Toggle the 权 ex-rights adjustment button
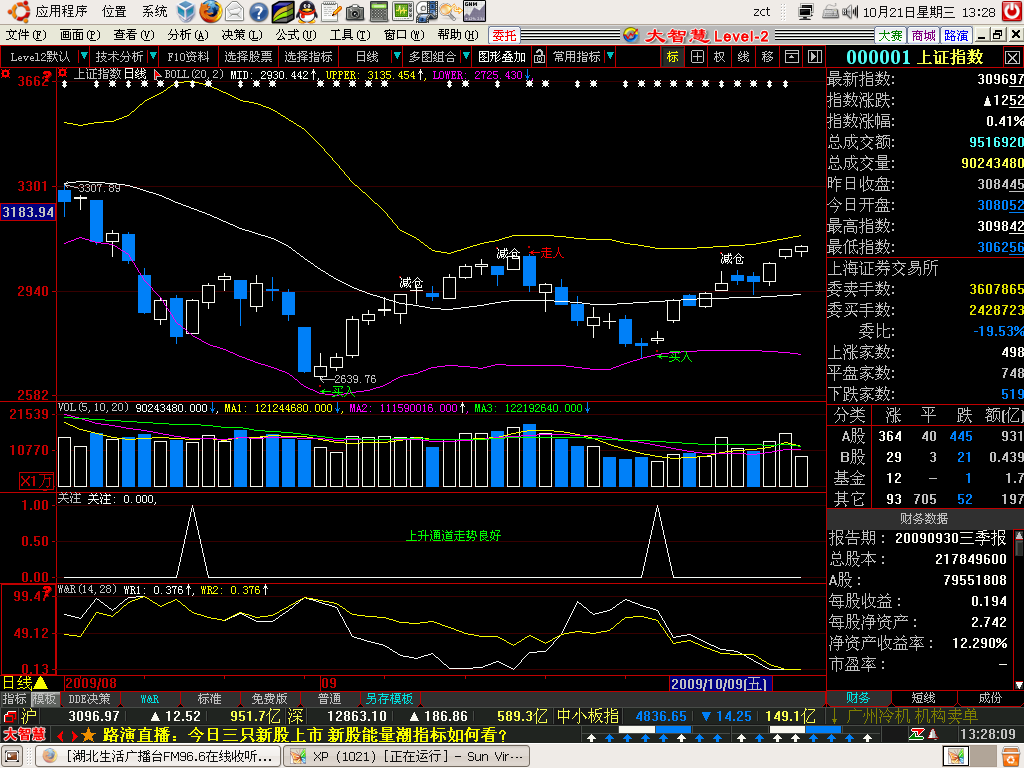1024x768 pixels. (x=719, y=57)
